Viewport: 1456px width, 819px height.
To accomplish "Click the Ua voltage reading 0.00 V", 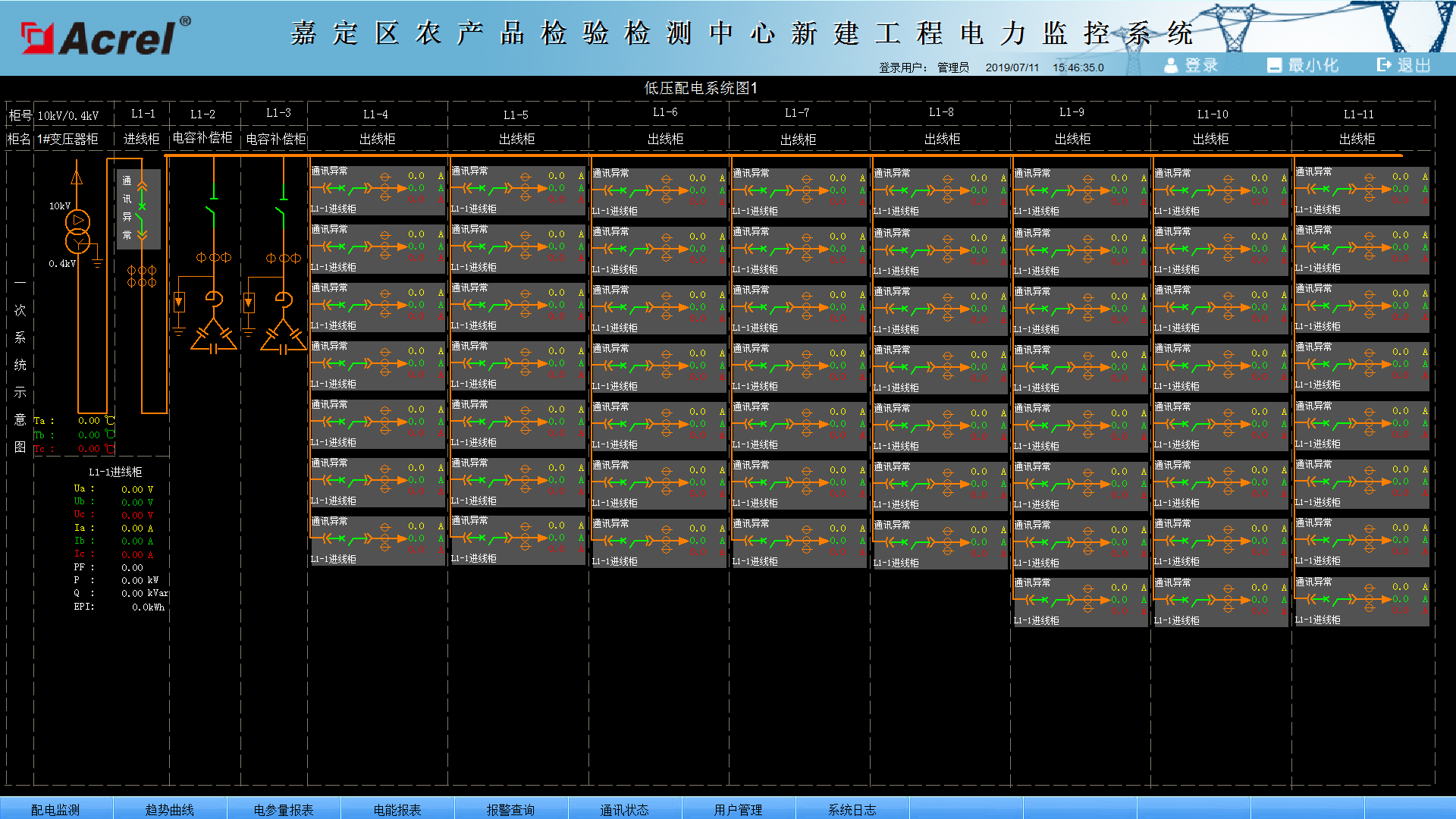I will coord(137,490).
